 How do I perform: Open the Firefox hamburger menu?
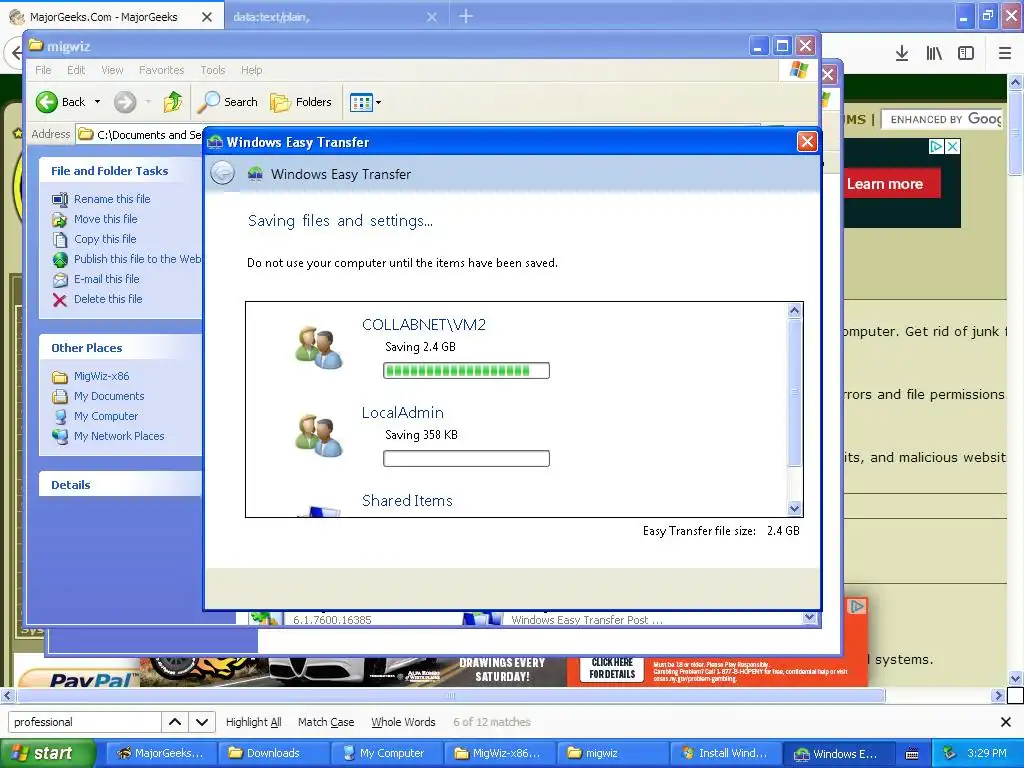point(1005,54)
